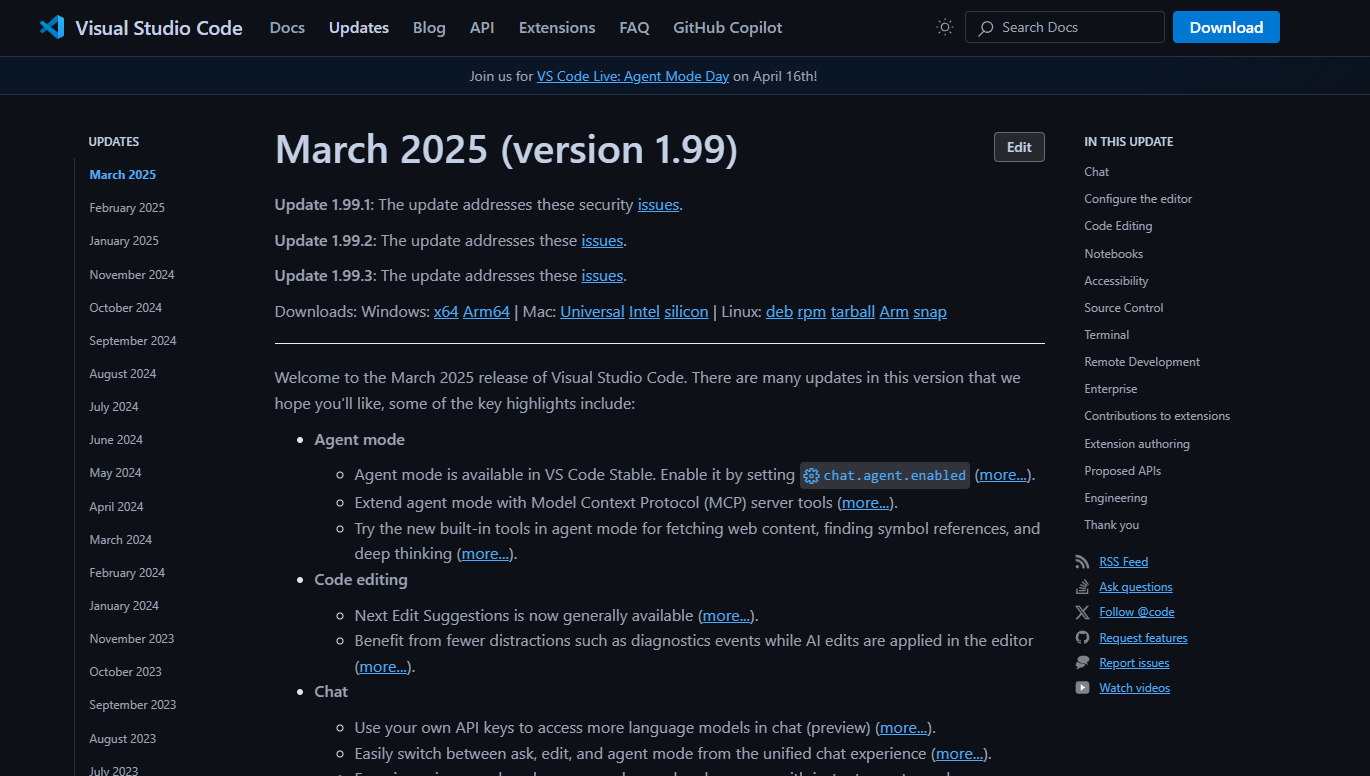Screen dimensions: 1370x776
Task: Select March 2024 in Updates sidebar
Action: tap(121, 540)
